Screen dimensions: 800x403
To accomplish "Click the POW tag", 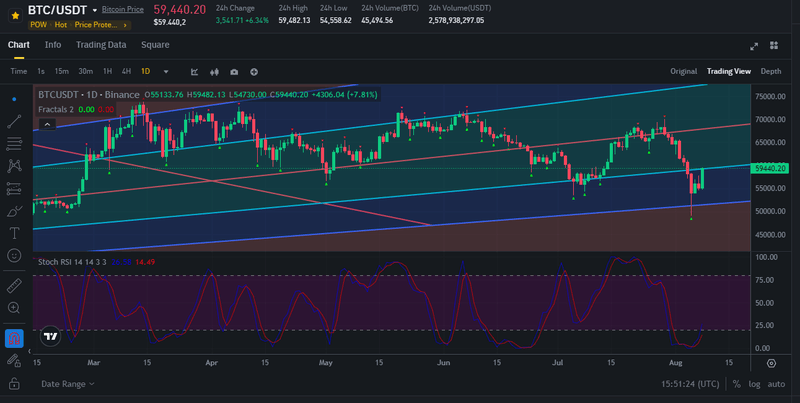I will [39, 24].
